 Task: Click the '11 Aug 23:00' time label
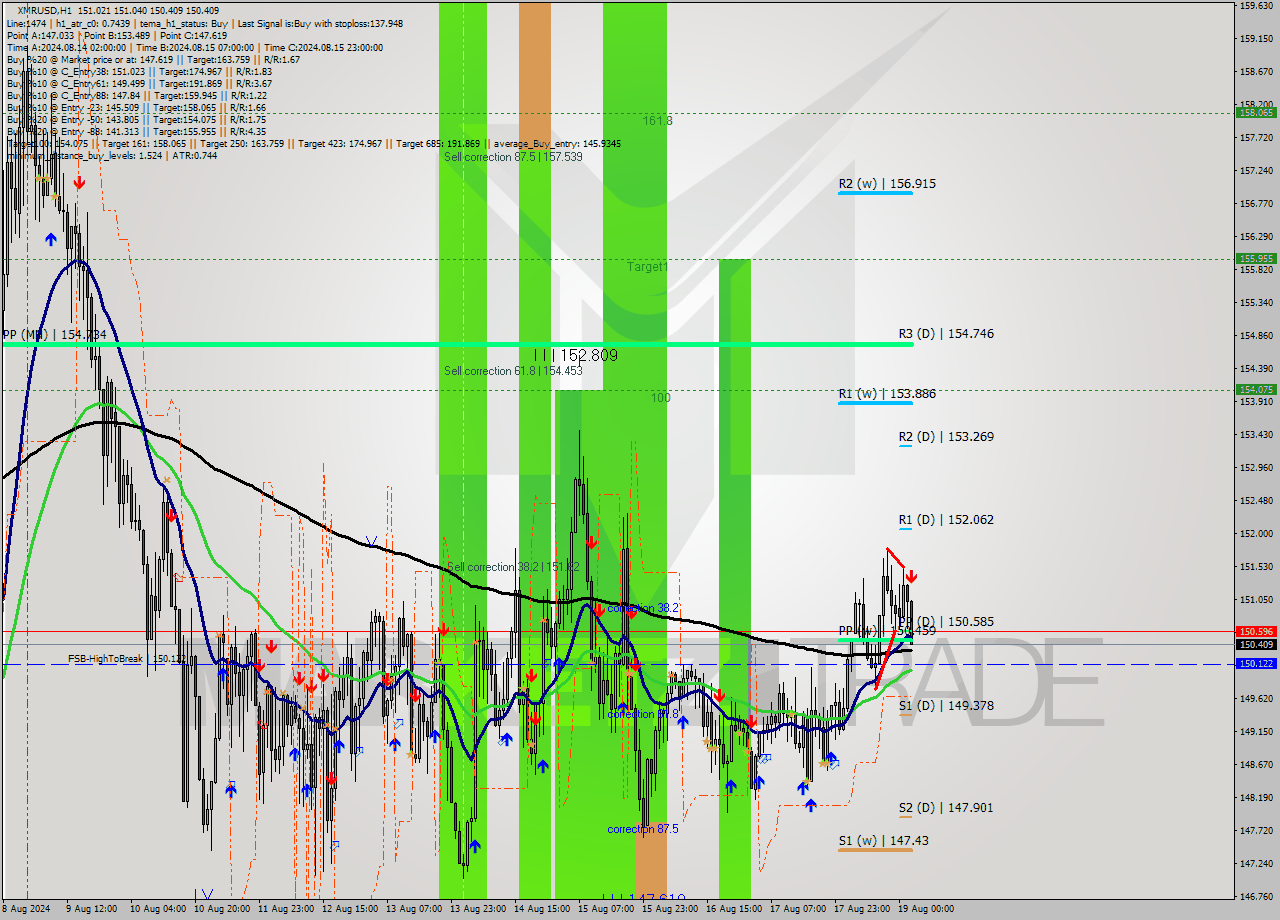tap(285, 910)
